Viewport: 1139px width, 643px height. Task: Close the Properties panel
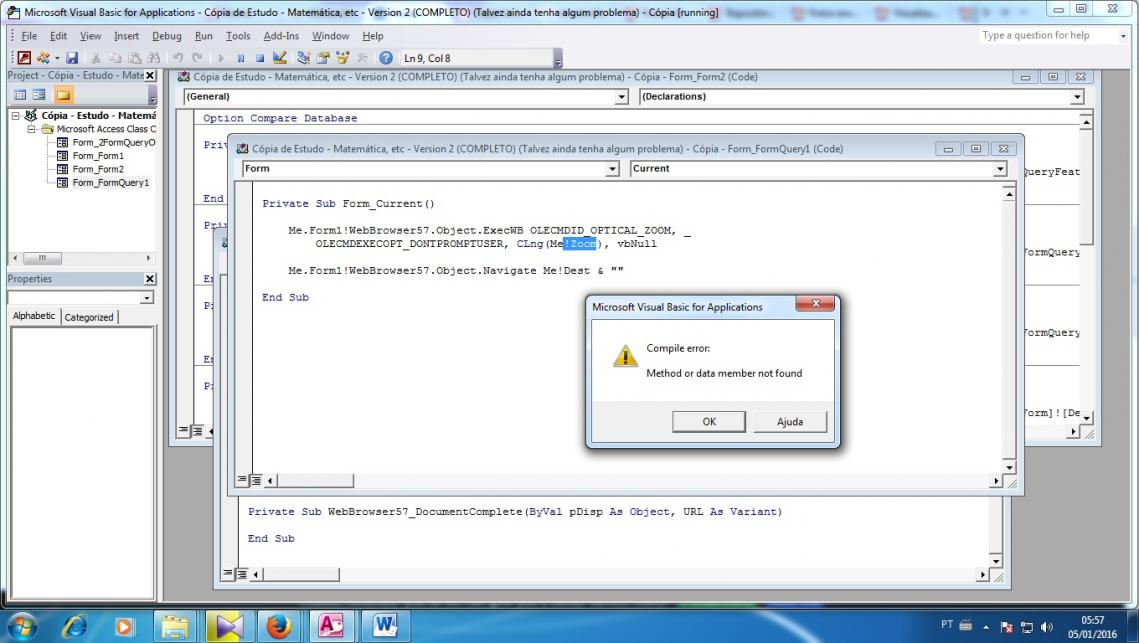click(x=150, y=279)
